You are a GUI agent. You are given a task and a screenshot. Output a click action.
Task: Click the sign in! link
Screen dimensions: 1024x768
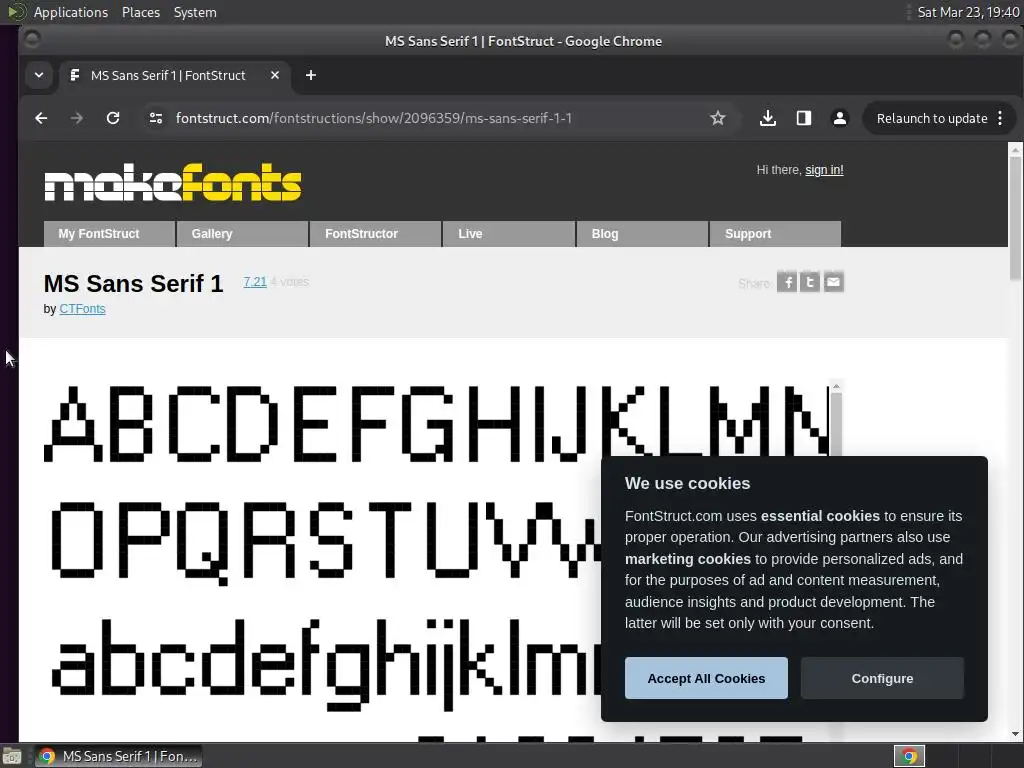click(824, 170)
